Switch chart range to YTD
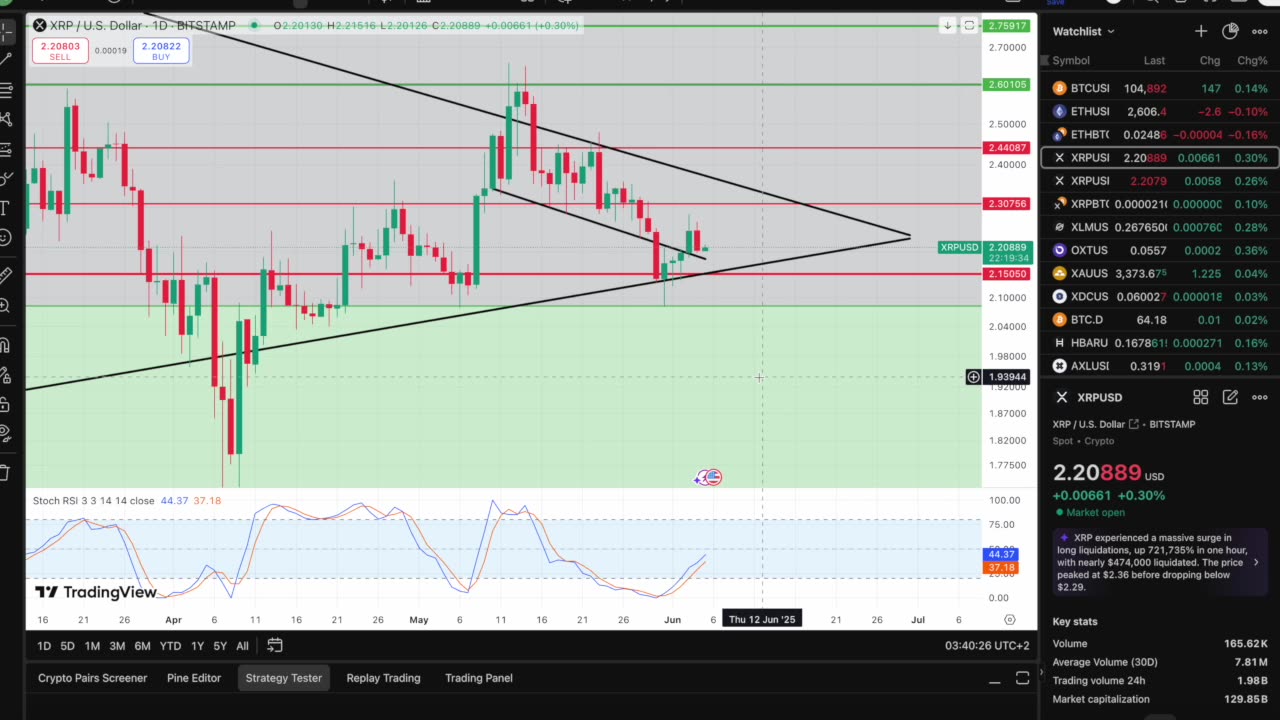The width and height of the screenshot is (1280, 720). pos(170,646)
